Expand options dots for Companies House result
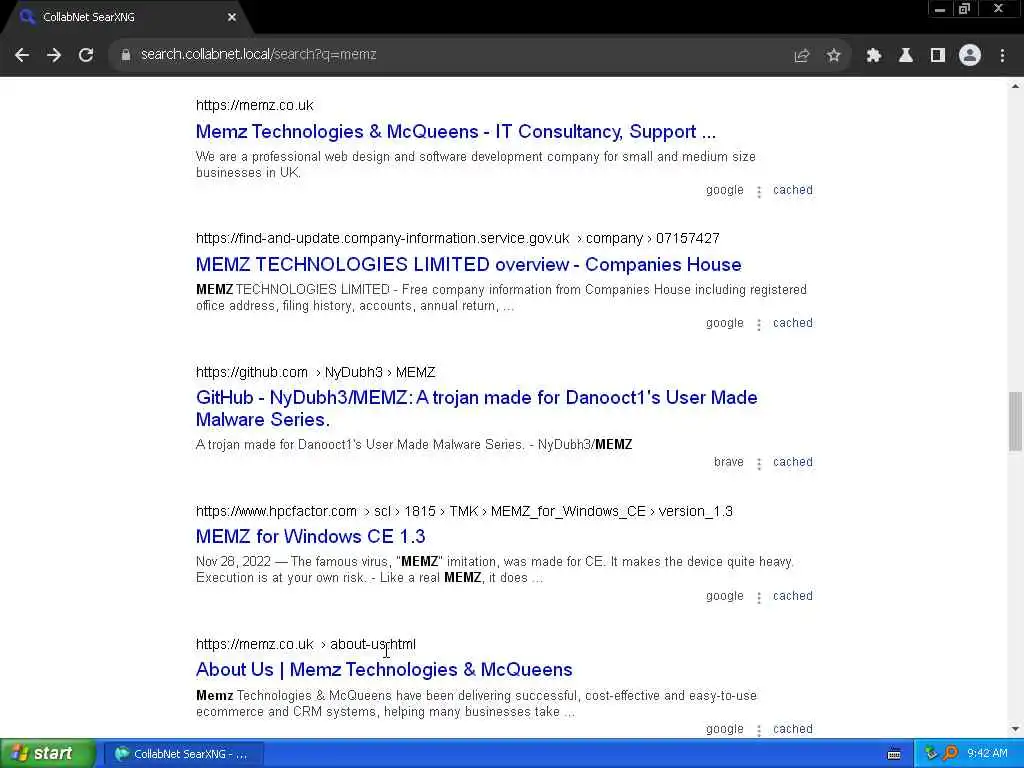Viewport: 1024px width, 768px height. (x=759, y=325)
